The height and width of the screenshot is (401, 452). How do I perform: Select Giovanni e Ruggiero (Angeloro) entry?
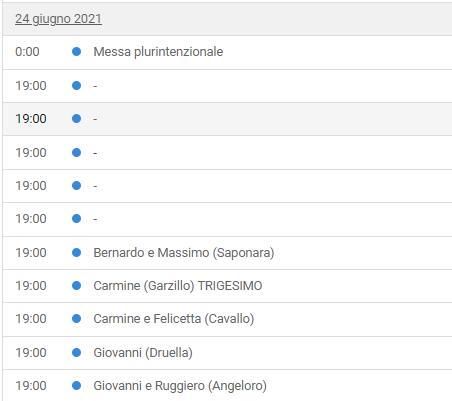pos(180,386)
